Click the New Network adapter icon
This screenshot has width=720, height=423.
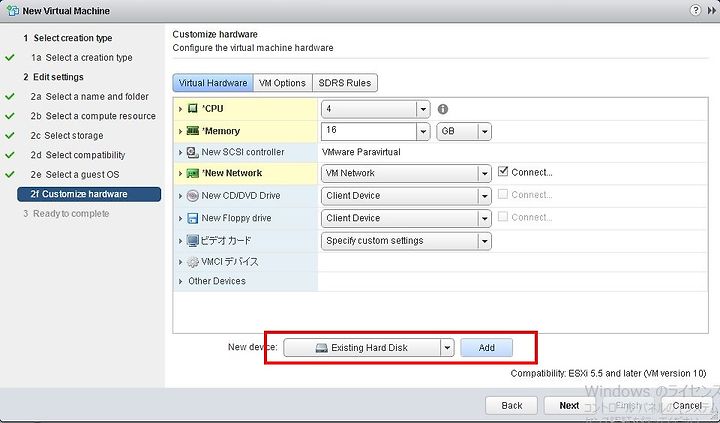click(192, 174)
